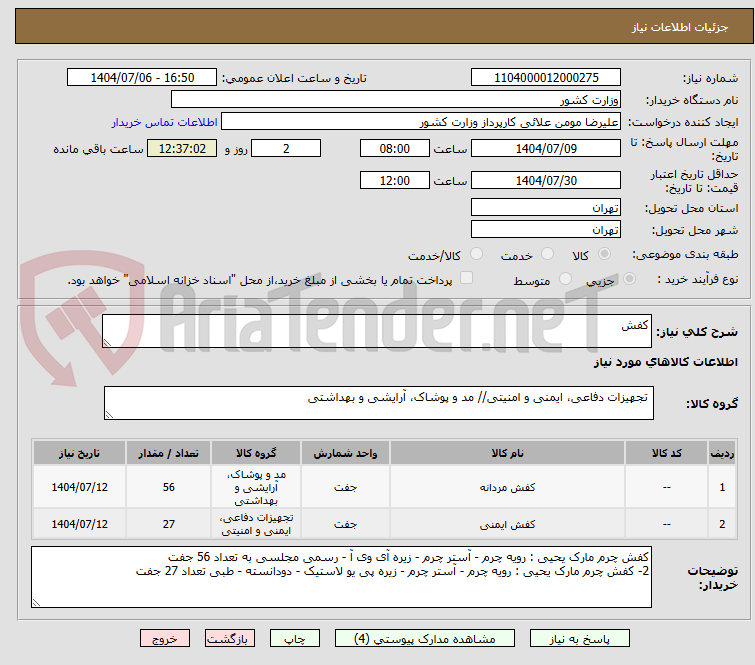Click resize handle of توضیحات خریدار textarea
This screenshot has height=665, width=755.
click(x=37, y=602)
